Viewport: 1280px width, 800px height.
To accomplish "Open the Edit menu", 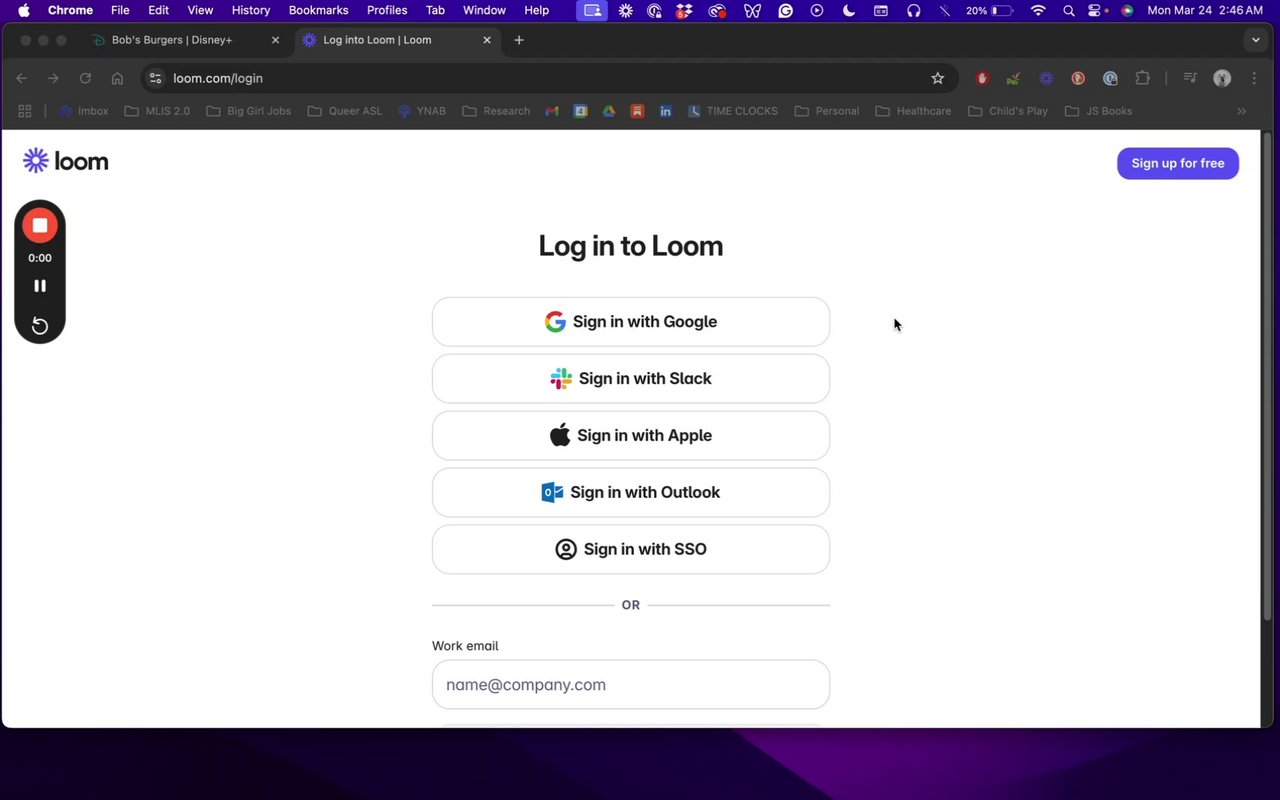I will [158, 10].
